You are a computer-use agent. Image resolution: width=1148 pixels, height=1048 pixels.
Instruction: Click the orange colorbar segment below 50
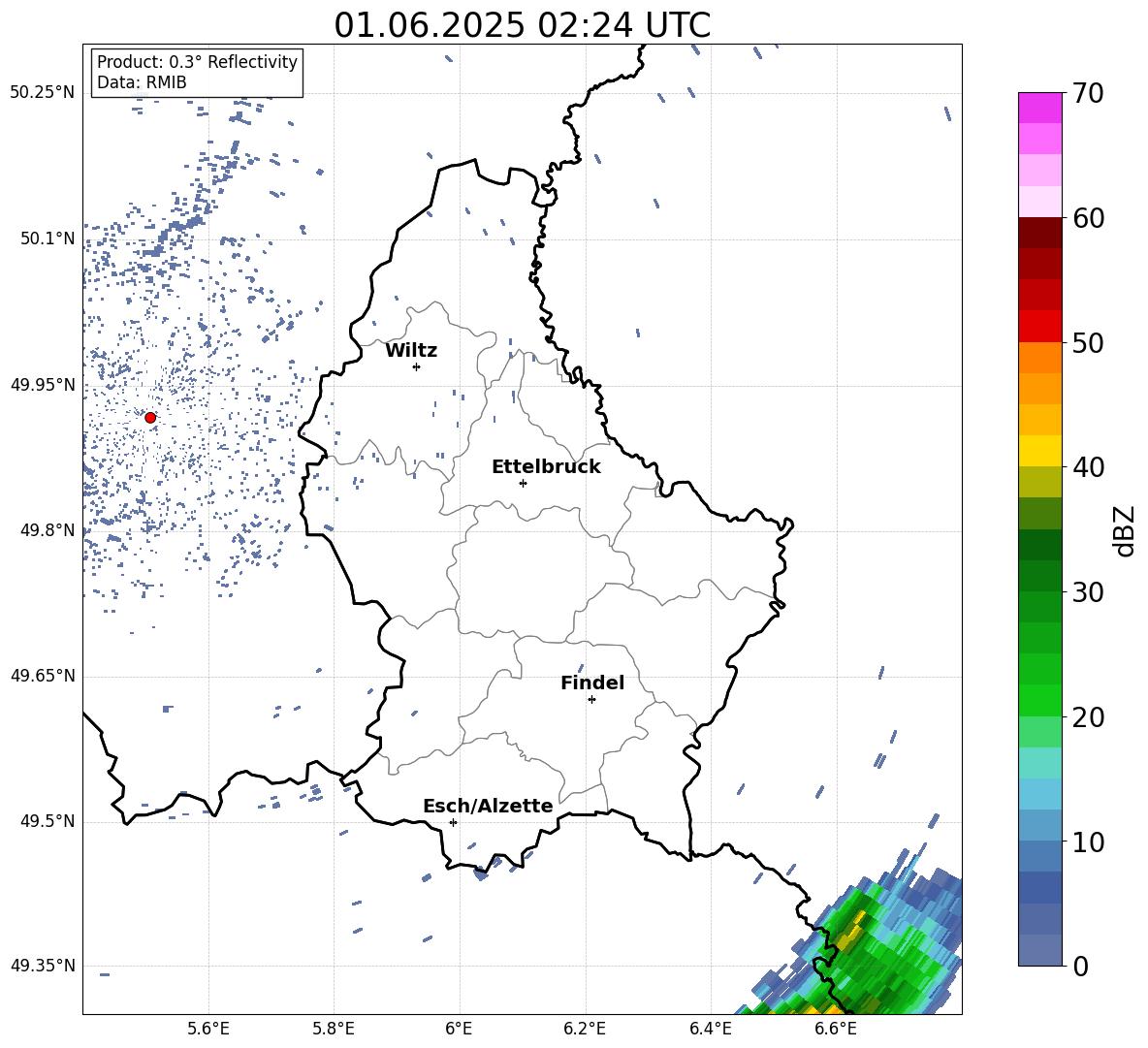[1039, 358]
